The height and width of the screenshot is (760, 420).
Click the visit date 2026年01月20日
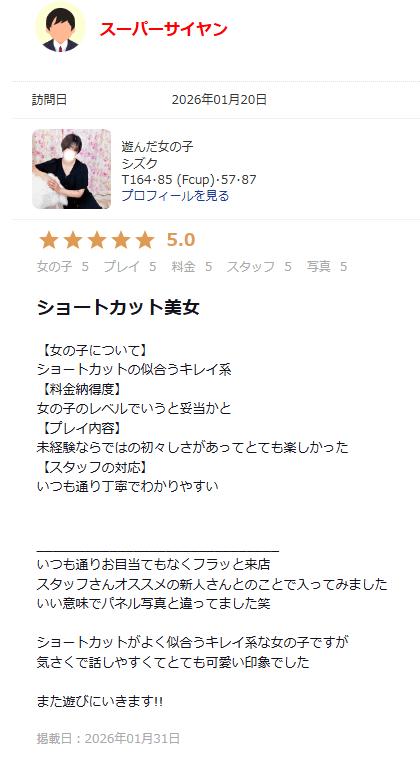pos(219,100)
